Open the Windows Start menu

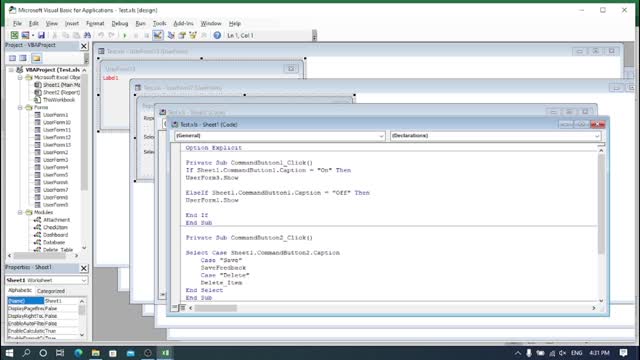point(9,353)
